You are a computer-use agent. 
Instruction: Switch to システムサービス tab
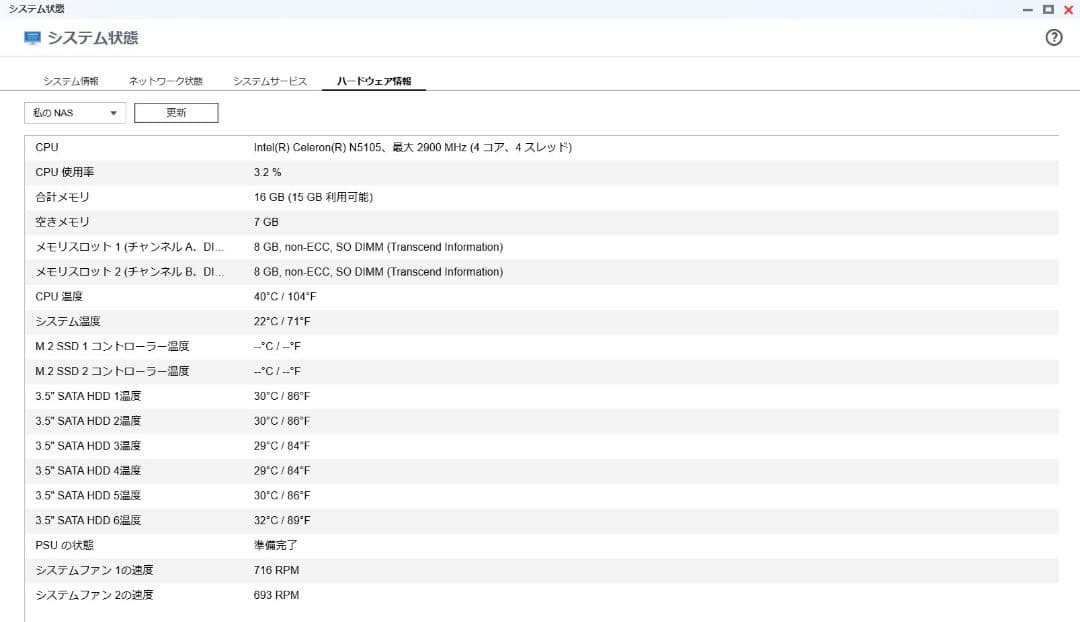click(270, 81)
